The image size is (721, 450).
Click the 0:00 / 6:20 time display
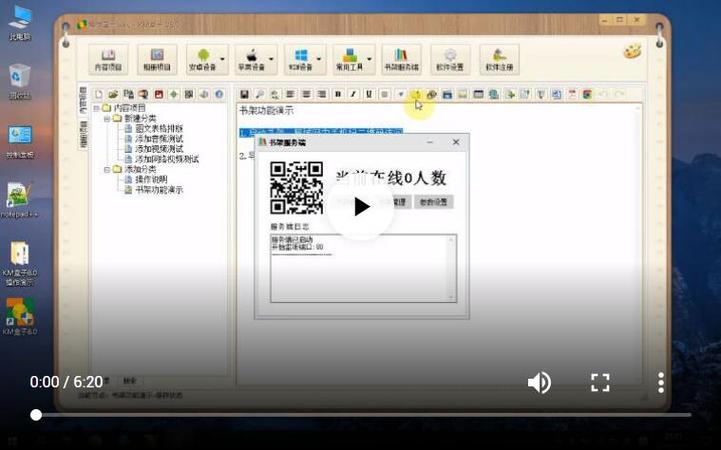[x=66, y=382]
